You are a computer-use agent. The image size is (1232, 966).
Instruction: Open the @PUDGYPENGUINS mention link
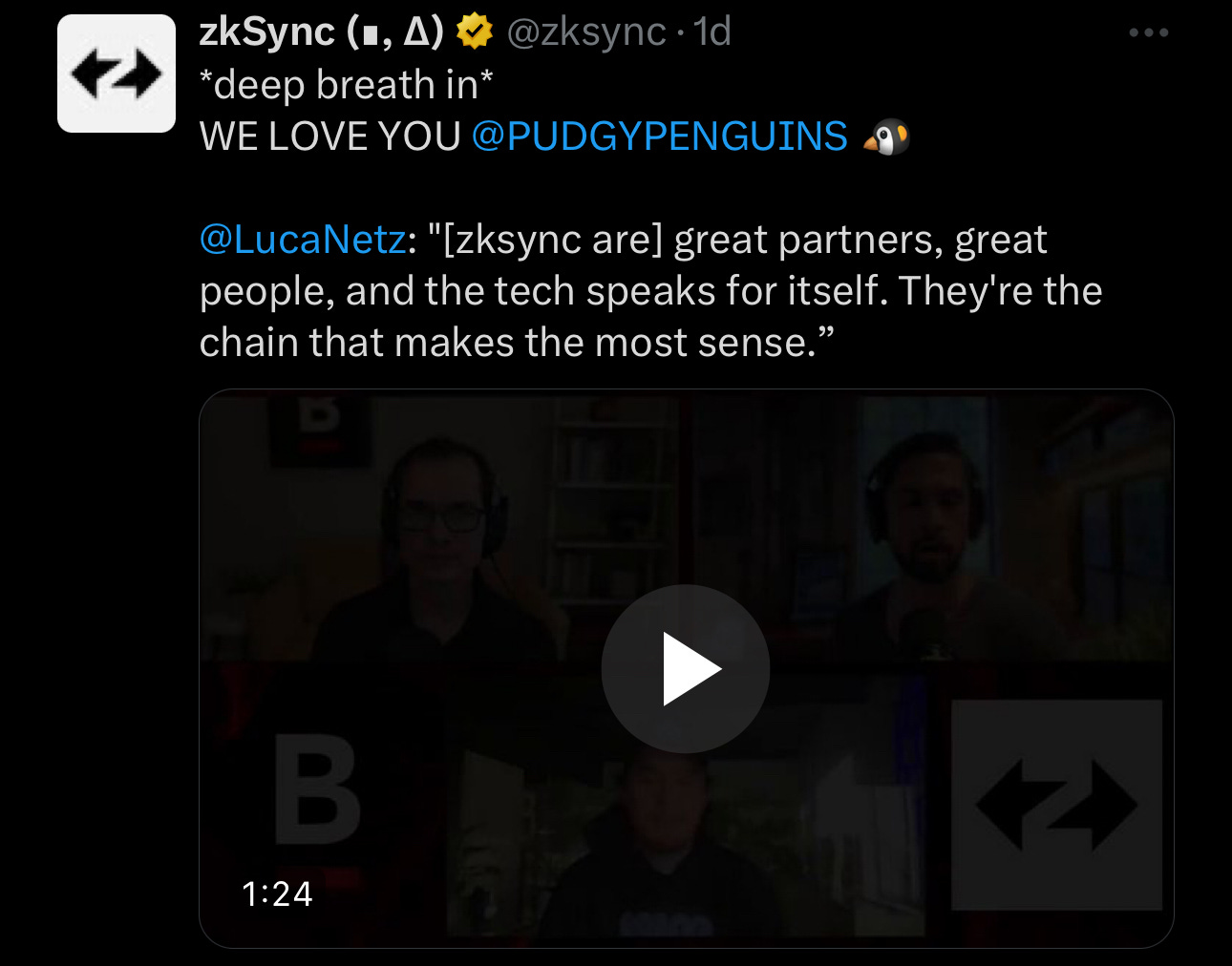coord(659,136)
